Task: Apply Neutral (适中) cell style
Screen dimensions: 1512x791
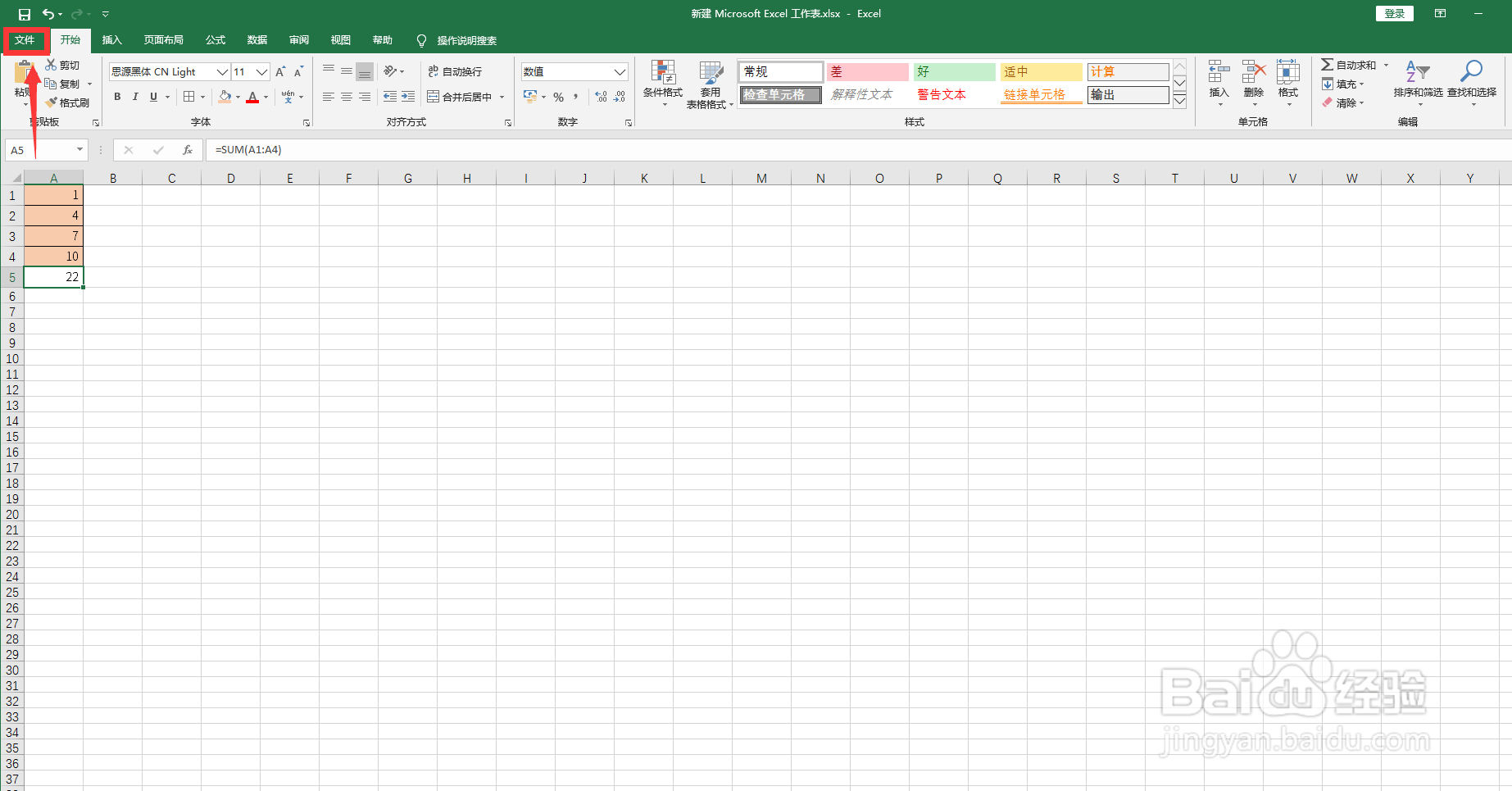Action: [x=1041, y=72]
